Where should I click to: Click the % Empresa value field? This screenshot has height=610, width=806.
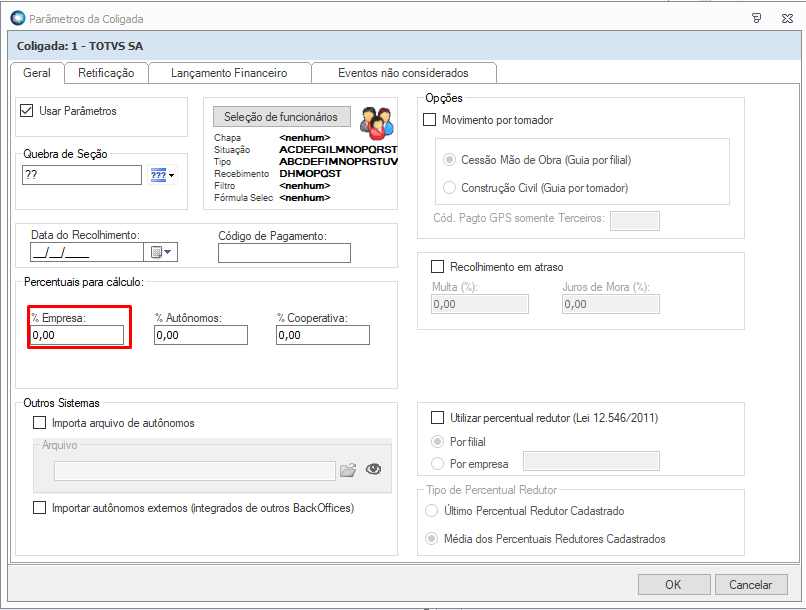[x=77, y=335]
